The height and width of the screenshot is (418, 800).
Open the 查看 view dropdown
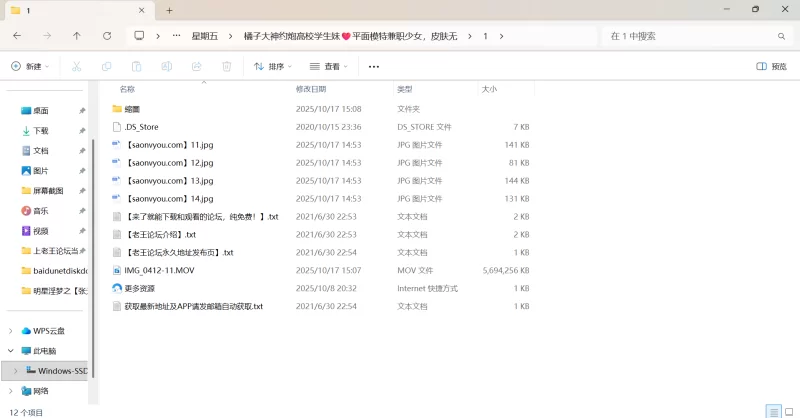coord(328,66)
